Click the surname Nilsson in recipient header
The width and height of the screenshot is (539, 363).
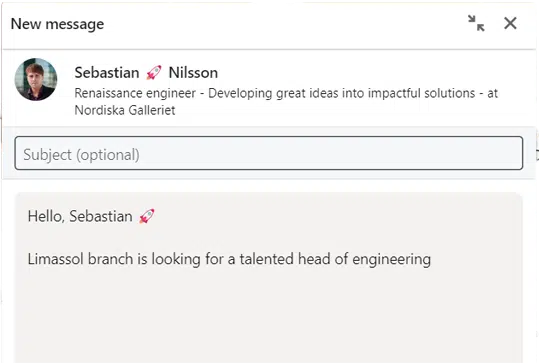point(193,73)
